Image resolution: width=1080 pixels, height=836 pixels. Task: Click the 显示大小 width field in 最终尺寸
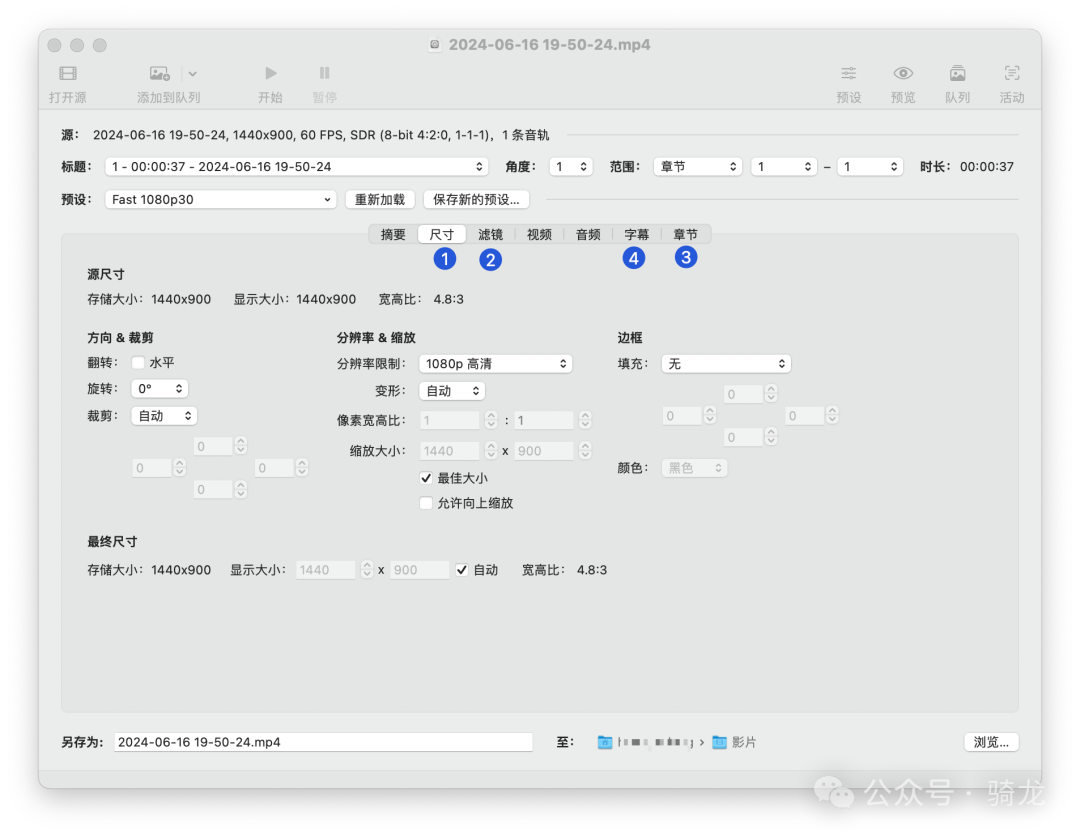[x=326, y=570]
